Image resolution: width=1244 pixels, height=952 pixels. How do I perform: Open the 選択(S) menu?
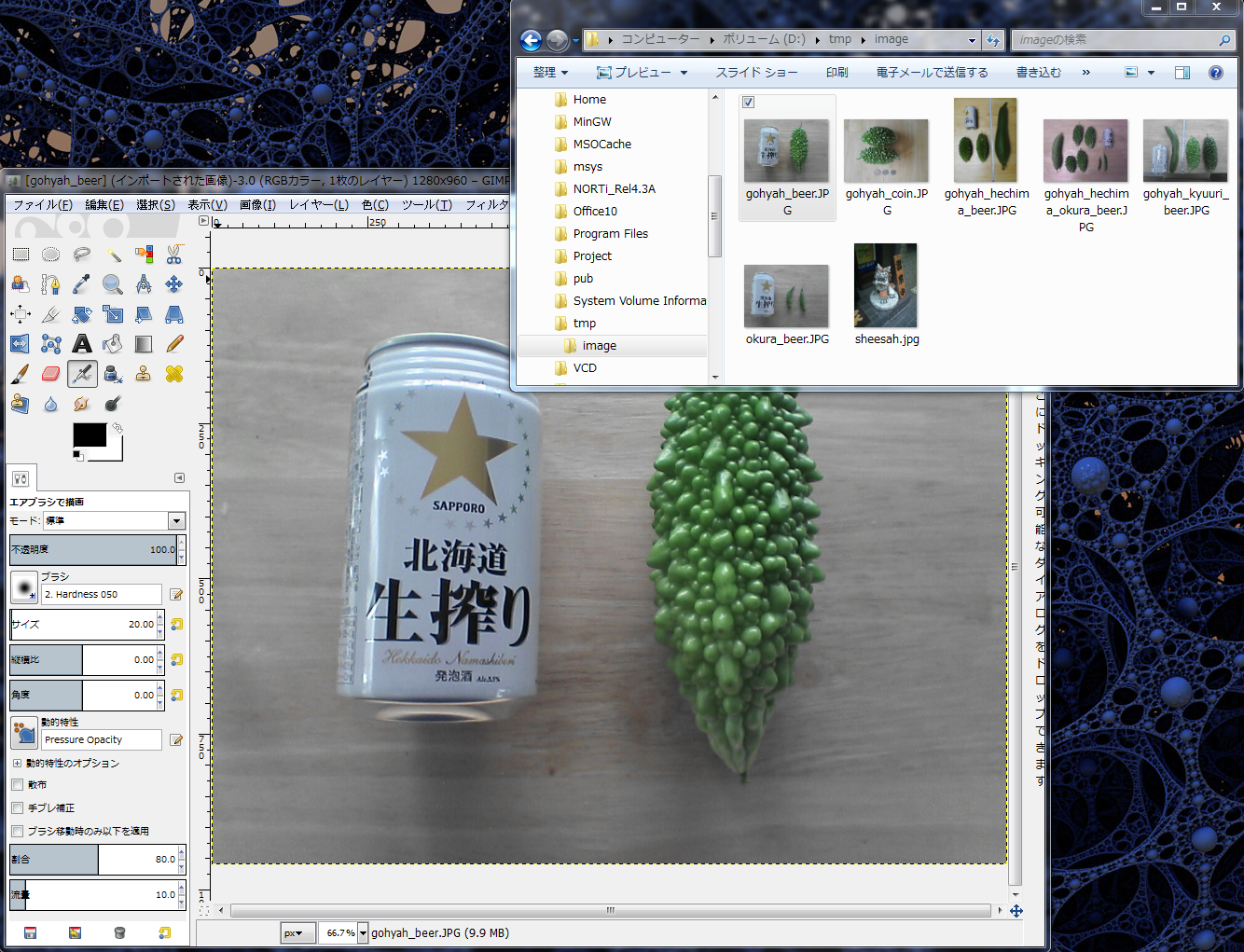pyautogui.click(x=156, y=204)
